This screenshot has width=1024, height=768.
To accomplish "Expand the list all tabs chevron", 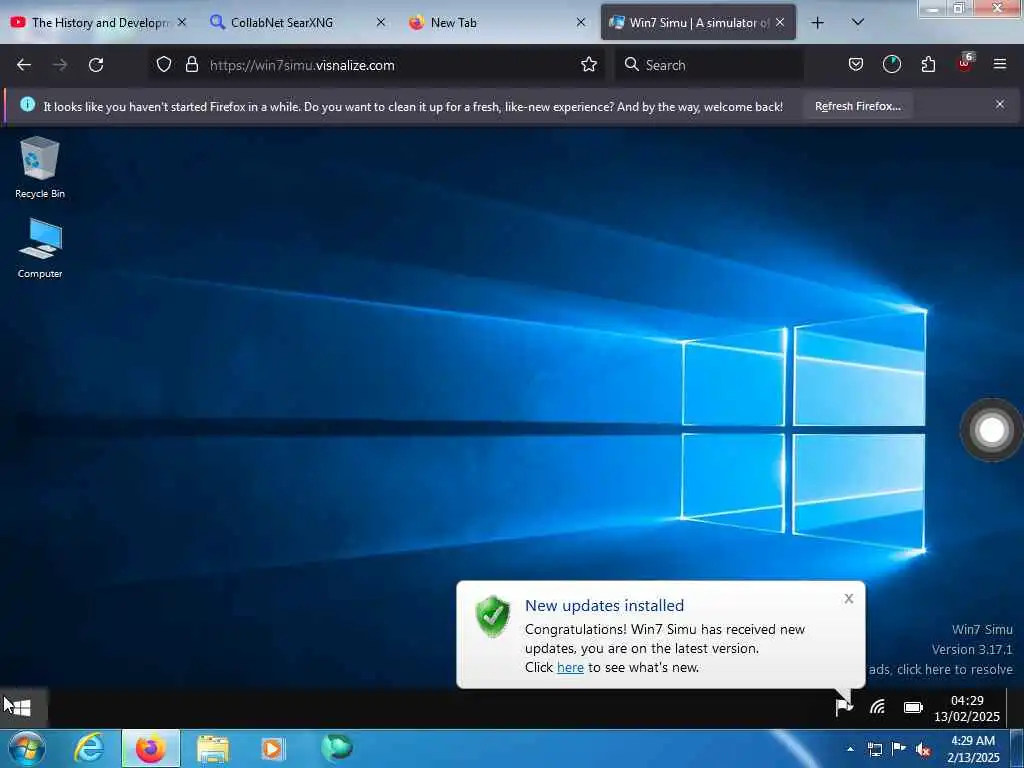I will (x=858, y=23).
